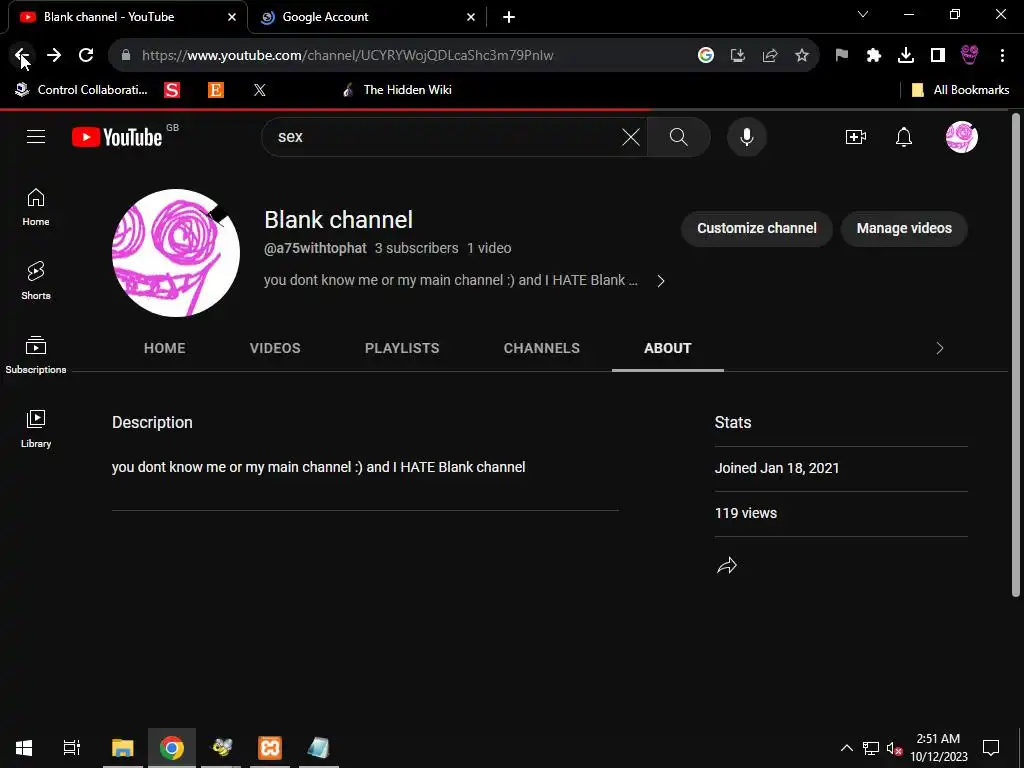Screen dimensions: 1024x768
Task: Click the muted volume tray icon
Action: click(x=893, y=748)
